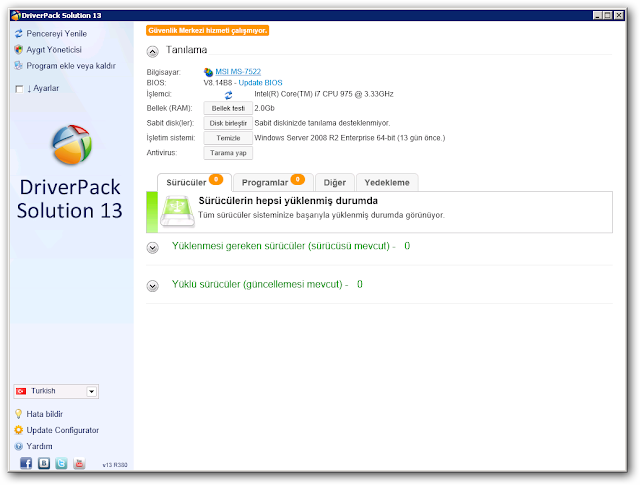Click the MSI computer model icon
This screenshot has width=640, height=485.
click(209, 72)
